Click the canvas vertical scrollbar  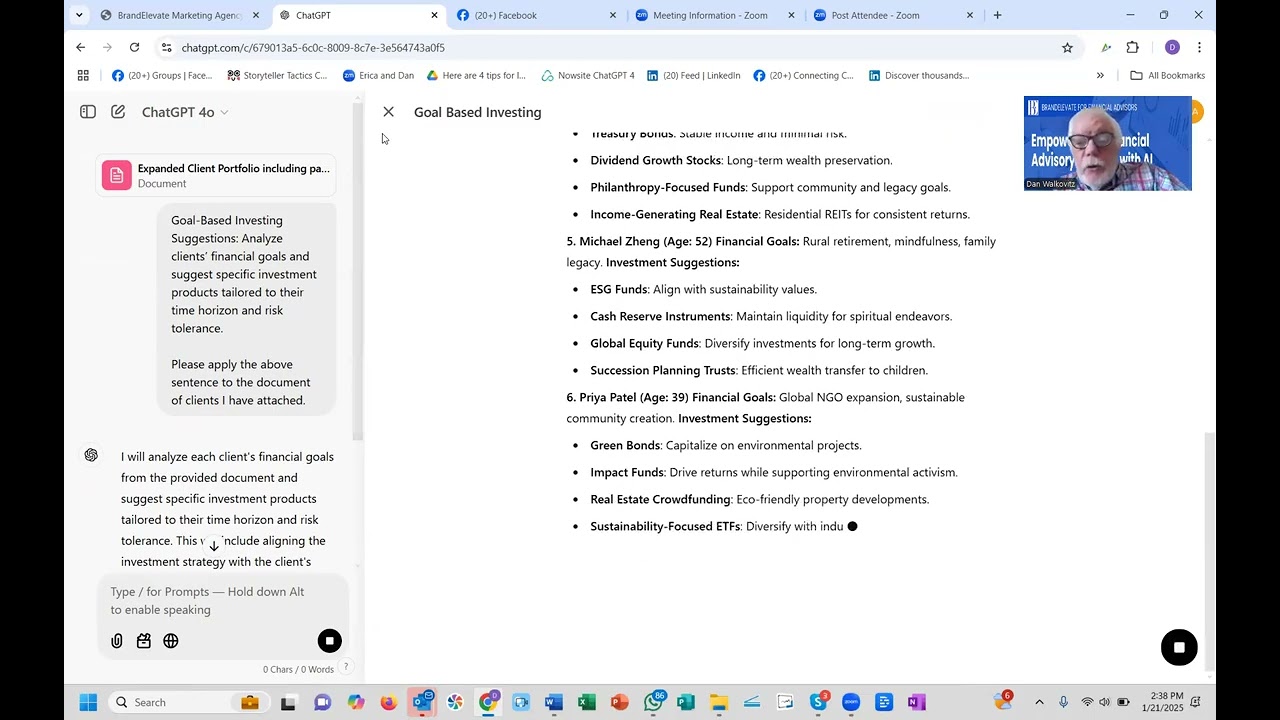click(x=1209, y=550)
